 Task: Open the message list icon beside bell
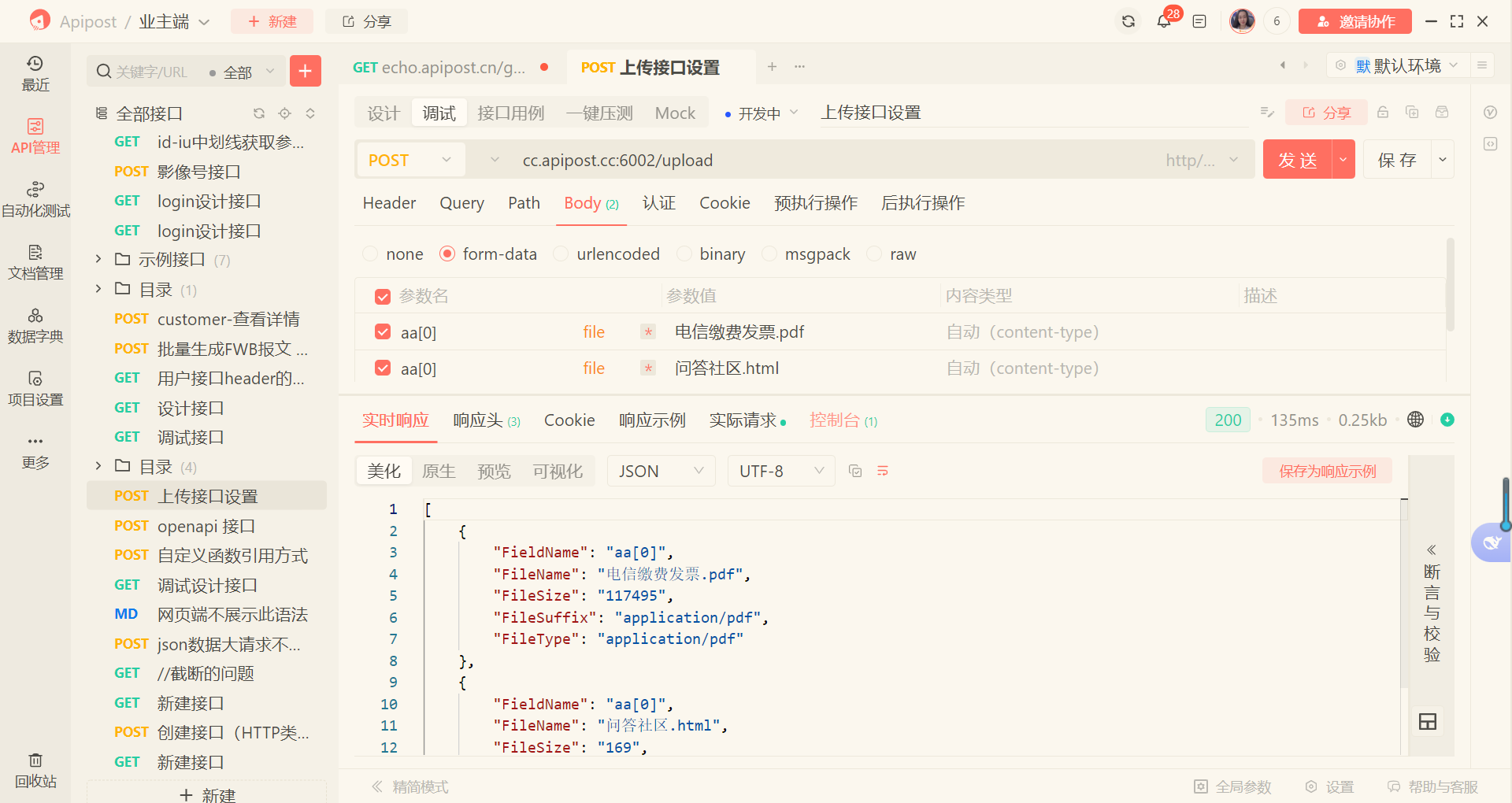coord(1199,21)
